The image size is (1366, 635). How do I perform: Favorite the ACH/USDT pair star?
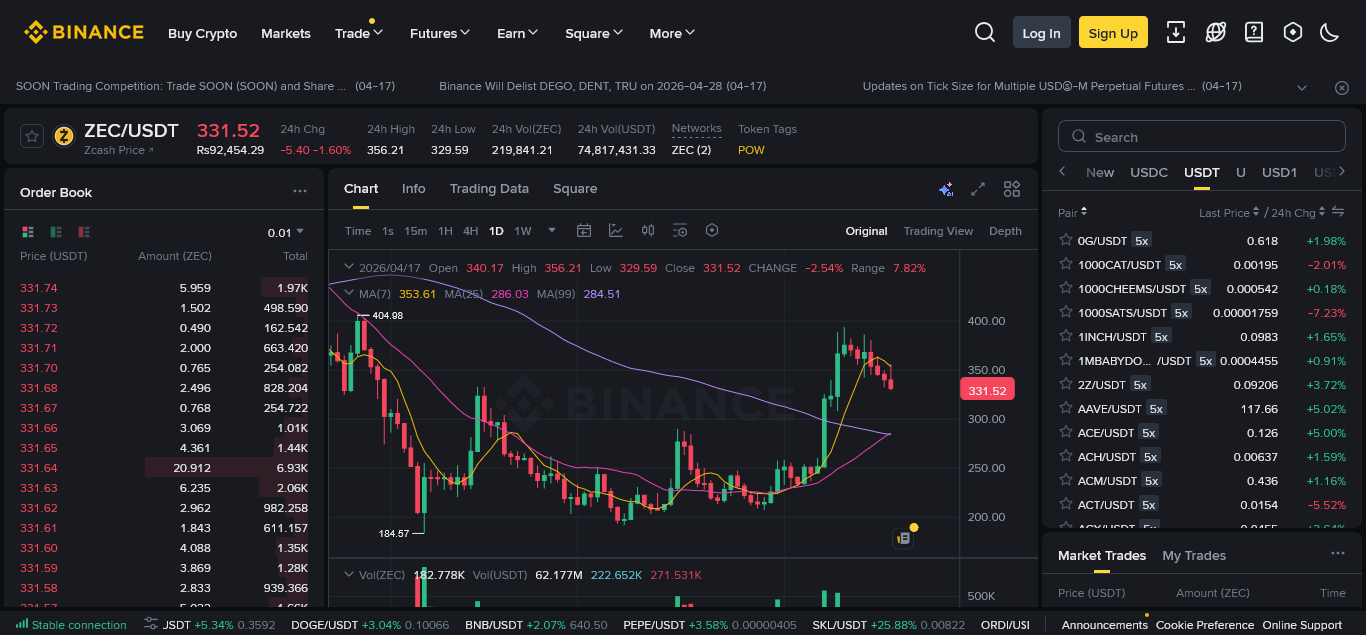[1065, 457]
